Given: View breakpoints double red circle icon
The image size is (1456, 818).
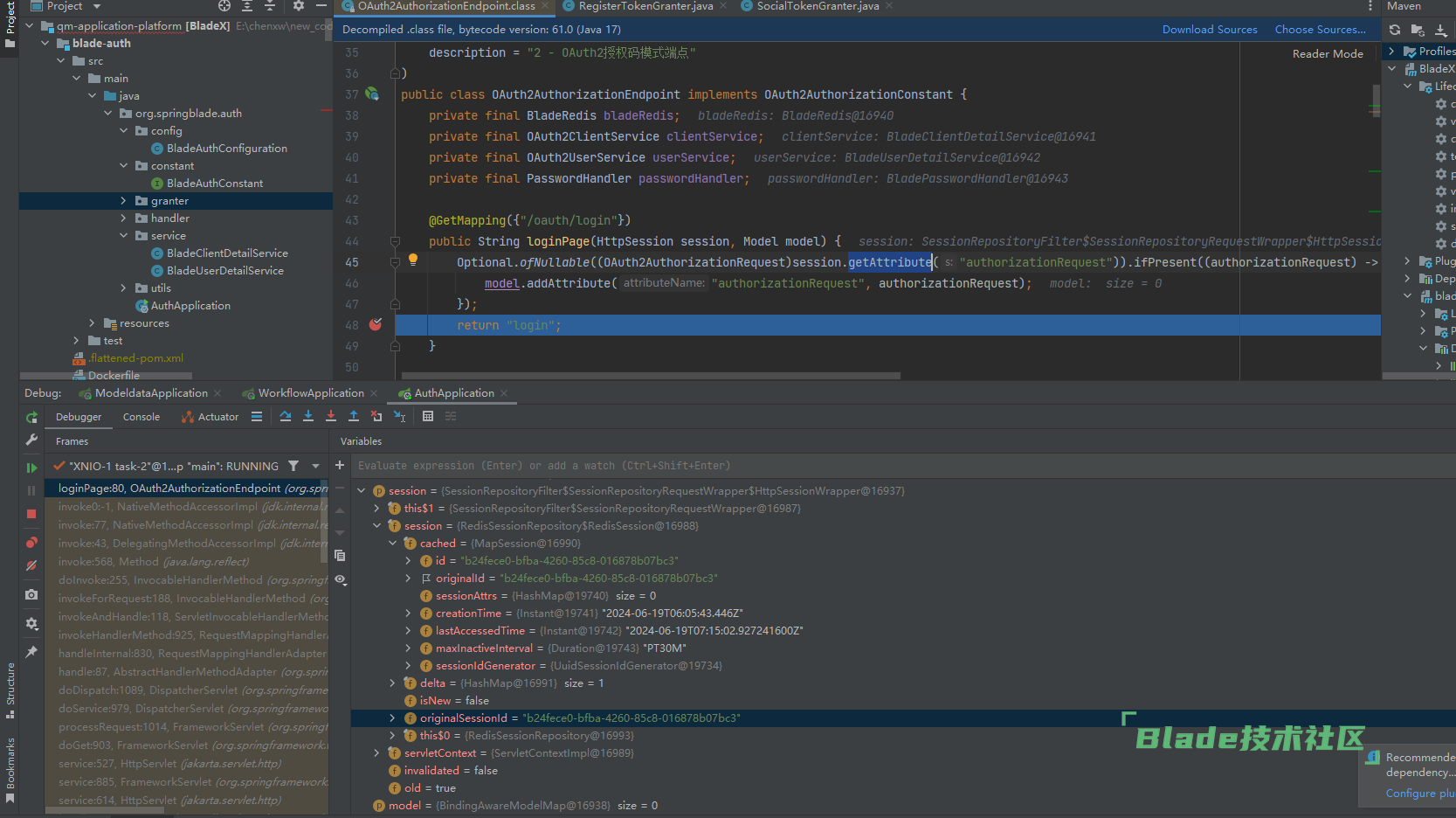Looking at the screenshot, I should (x=31, y=543).
